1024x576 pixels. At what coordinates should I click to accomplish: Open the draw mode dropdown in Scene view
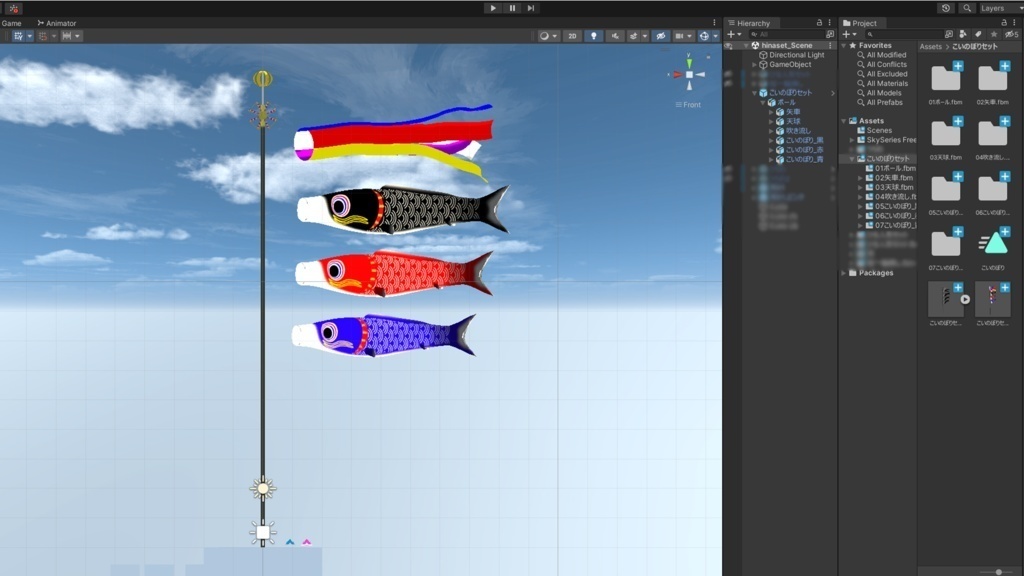click(x=548, y=36)
